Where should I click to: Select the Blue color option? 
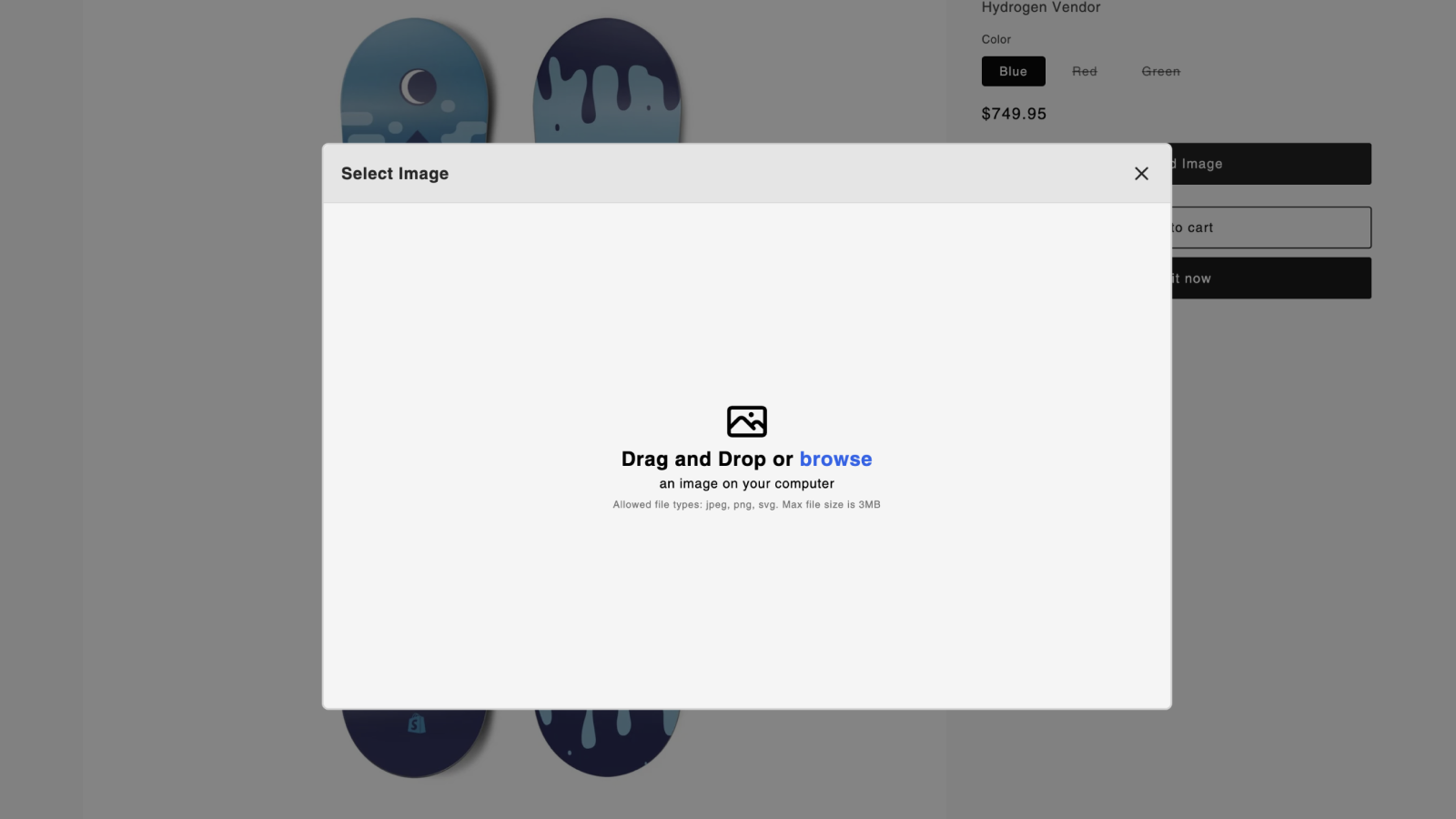(1013, 71)
